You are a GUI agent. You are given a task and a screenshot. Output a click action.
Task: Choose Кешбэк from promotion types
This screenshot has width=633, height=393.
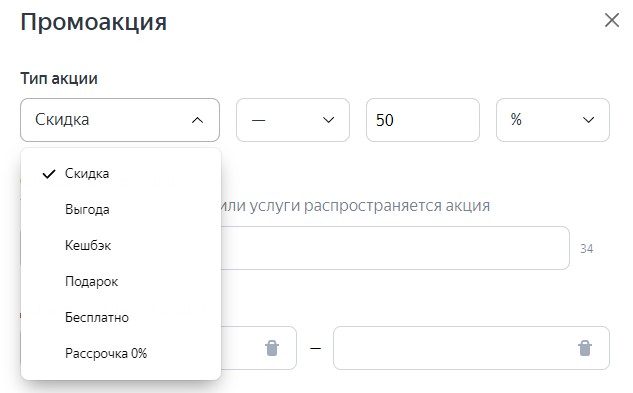[x=121, y=246]
